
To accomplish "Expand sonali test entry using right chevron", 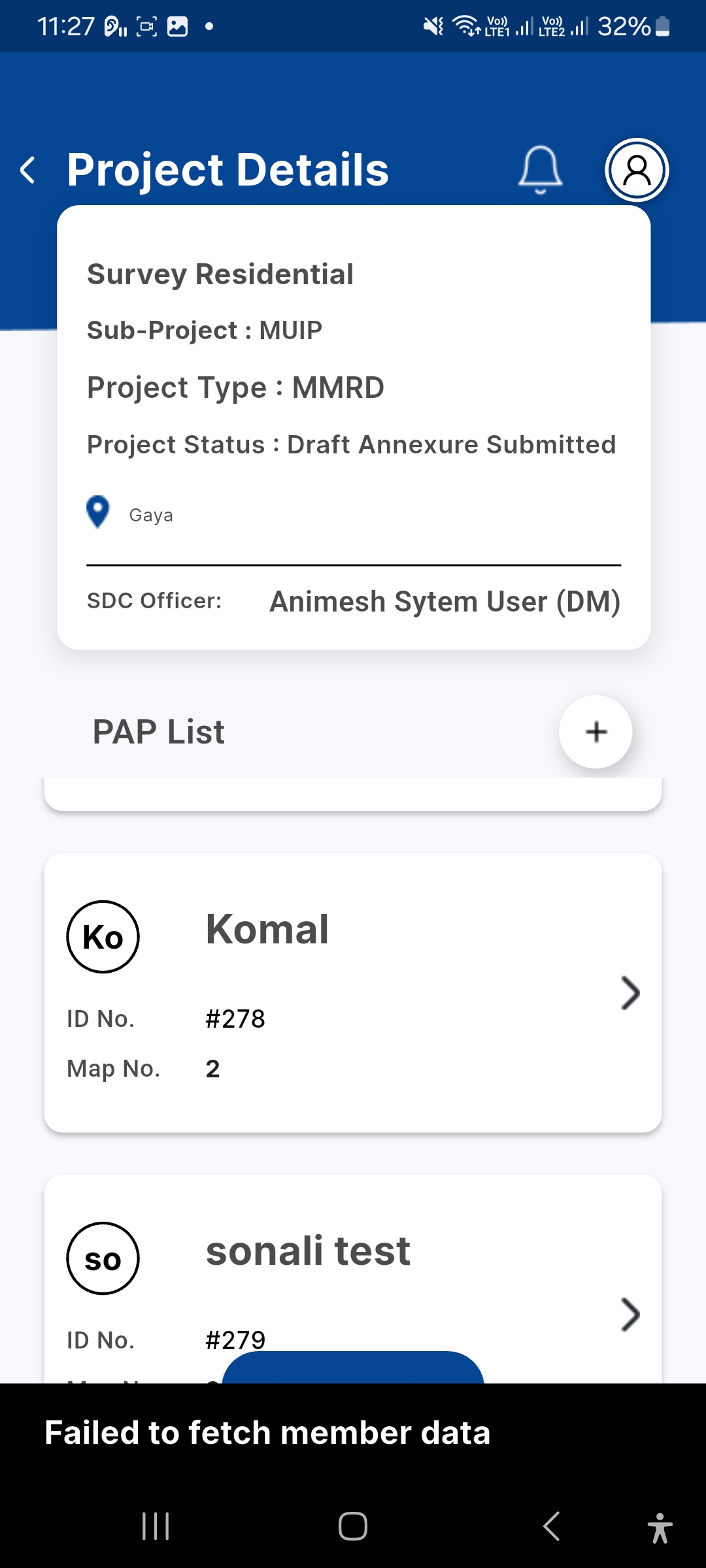I will pos(630,1315).
